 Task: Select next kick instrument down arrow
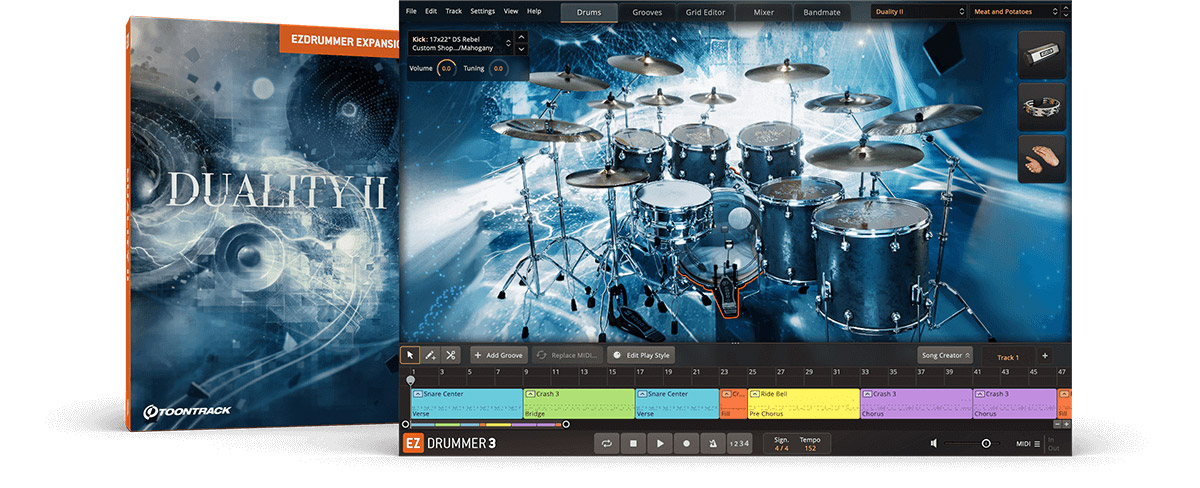tap(521, 49)
